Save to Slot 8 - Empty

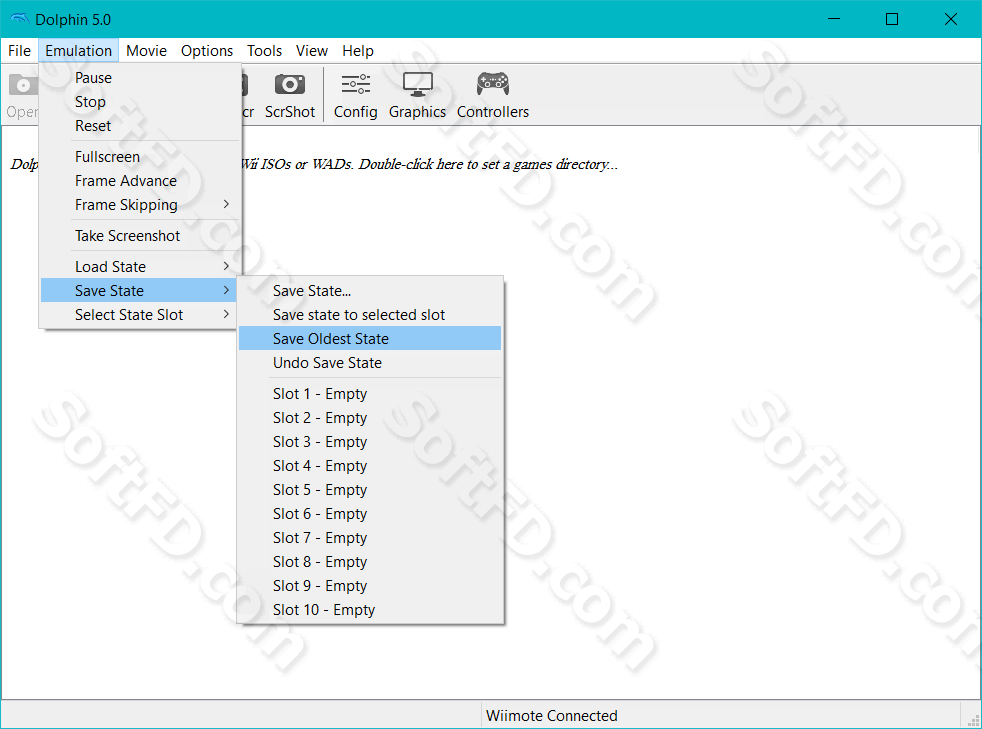pyautogui.click(x=370, y=562)
